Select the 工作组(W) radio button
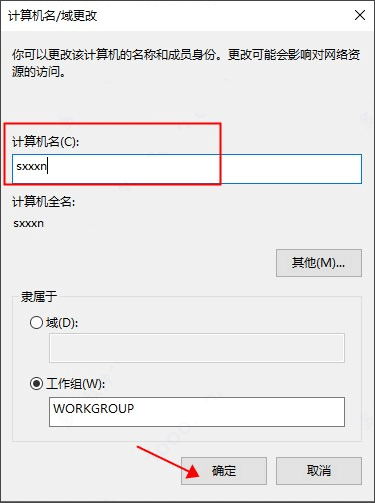This screenshot has height=503, width=375. pyautogui.click(x=36, y=384)
